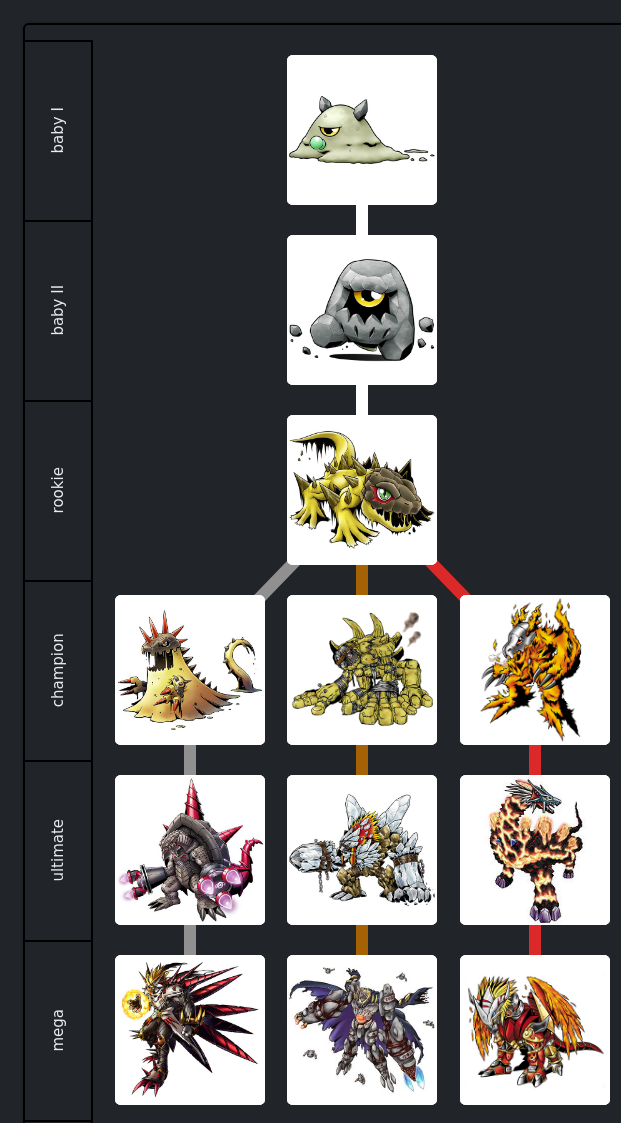
Task: Click the baby II stage label
Action: 58,310
